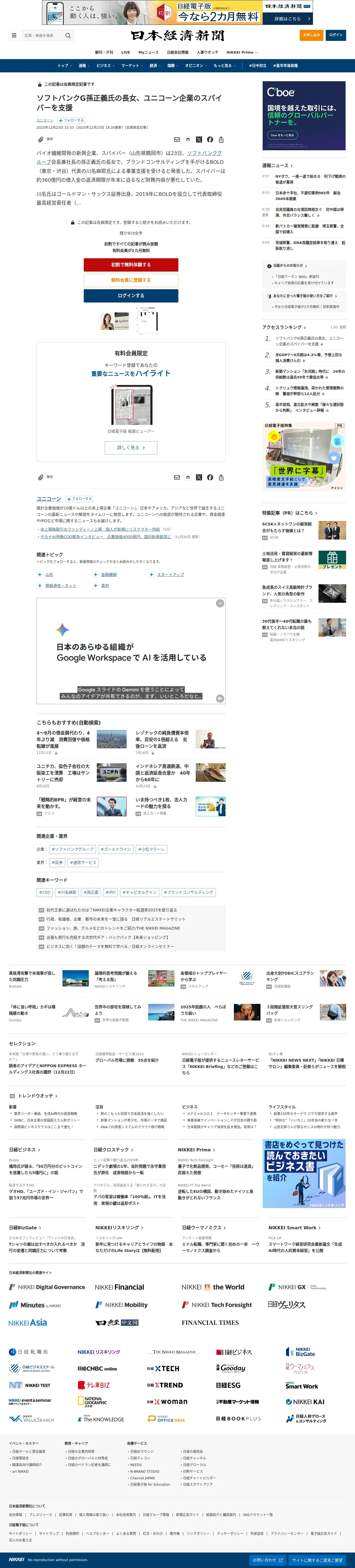This screenshot has width=355, height=1568.
Task: Click the お問い合わせ footer button
Action: tap(268, 1560)
